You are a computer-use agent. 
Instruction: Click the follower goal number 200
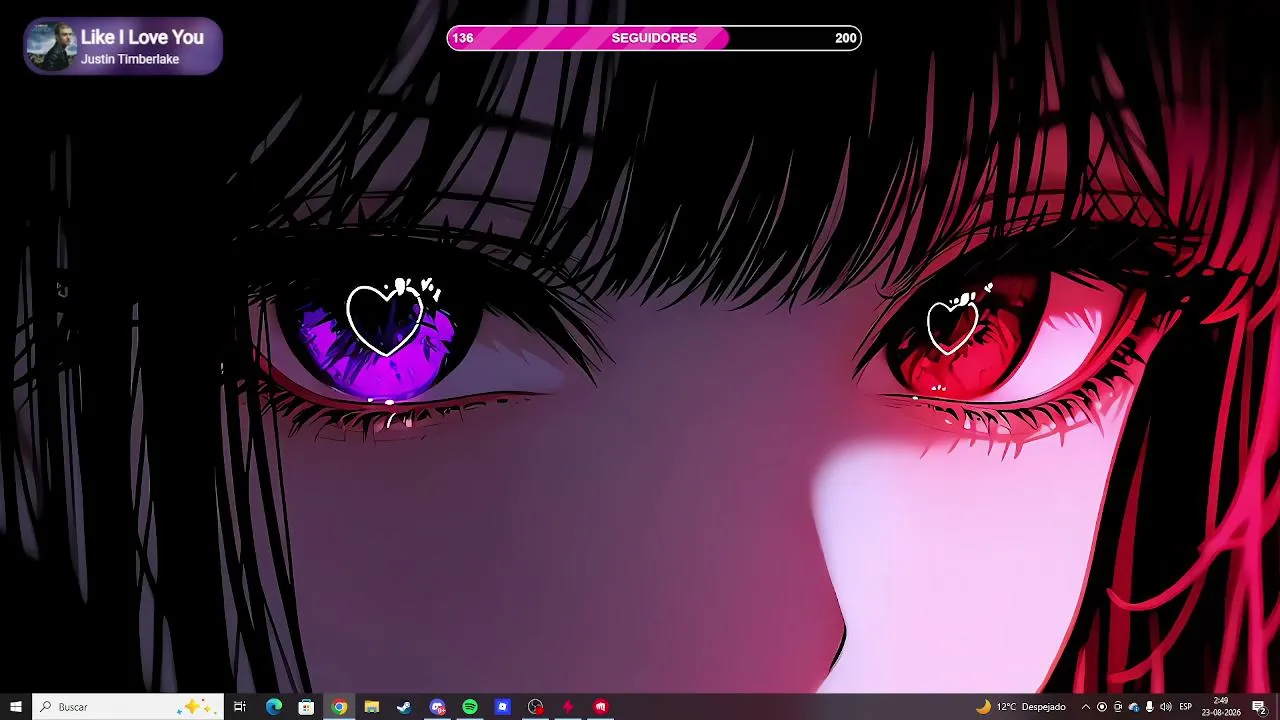click(846, 38)
